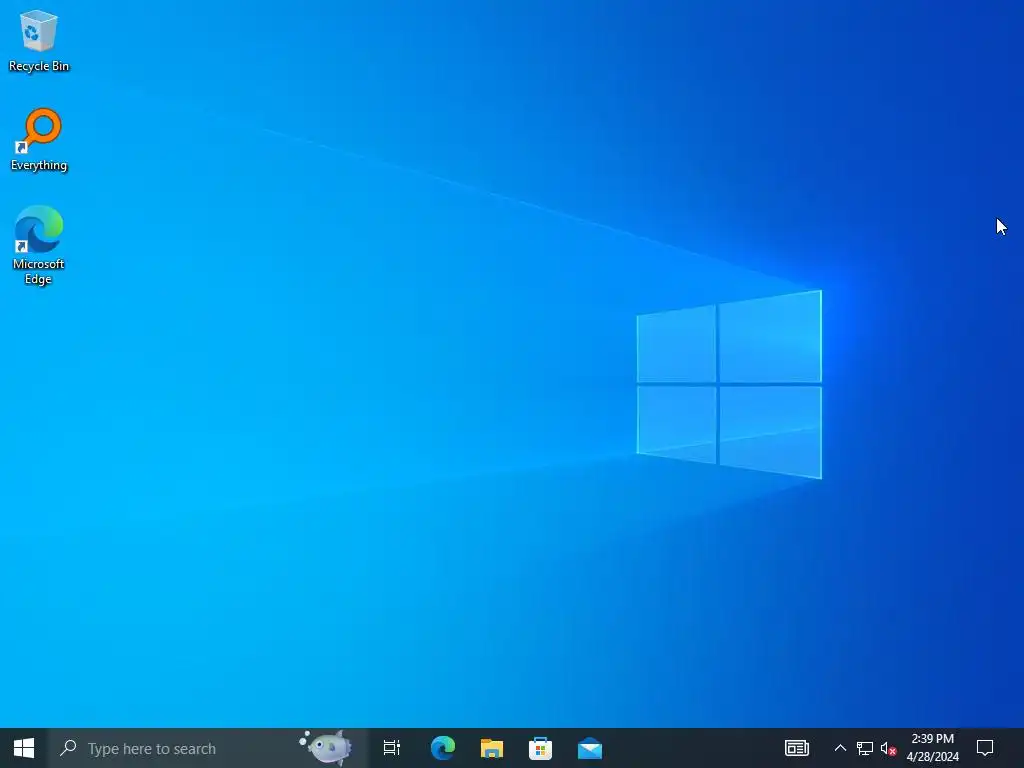Open the Action Center notifications icon
This screenshot has width=1024, height=768.
click(985, 748)
